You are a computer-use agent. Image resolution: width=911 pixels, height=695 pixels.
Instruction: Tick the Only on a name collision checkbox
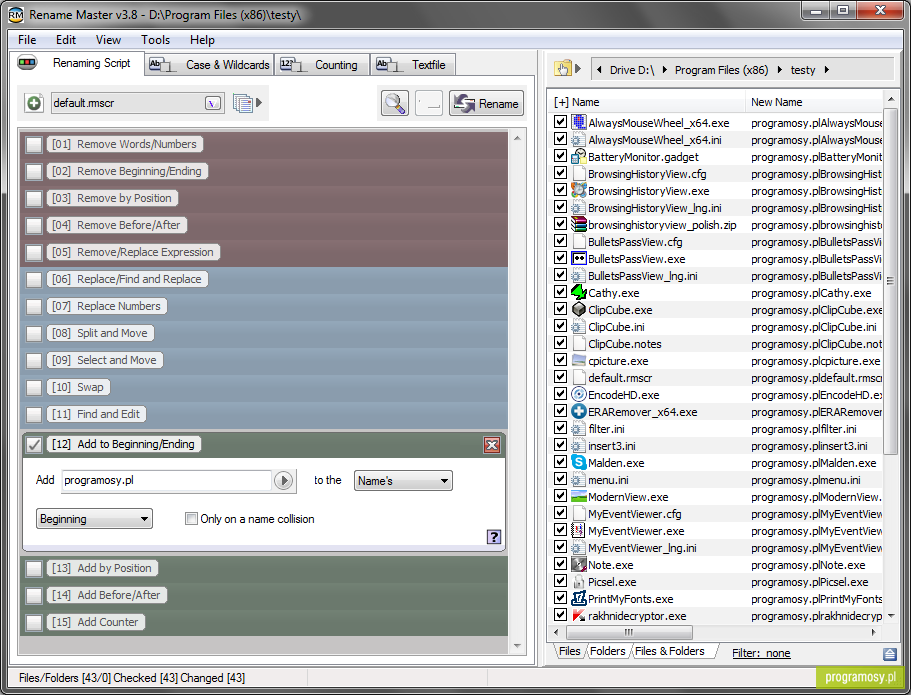point(191,518)
